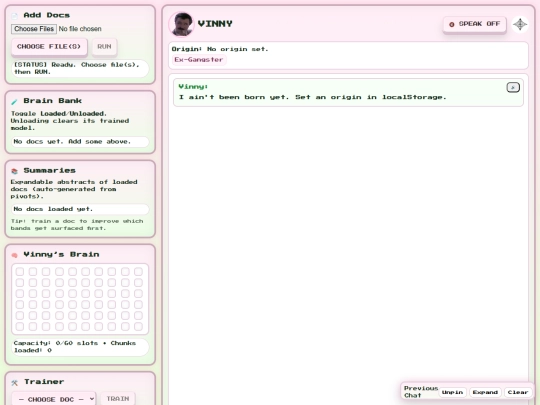
Task: Click the 'No file chosen' text
Action: [x=80, y=29]
